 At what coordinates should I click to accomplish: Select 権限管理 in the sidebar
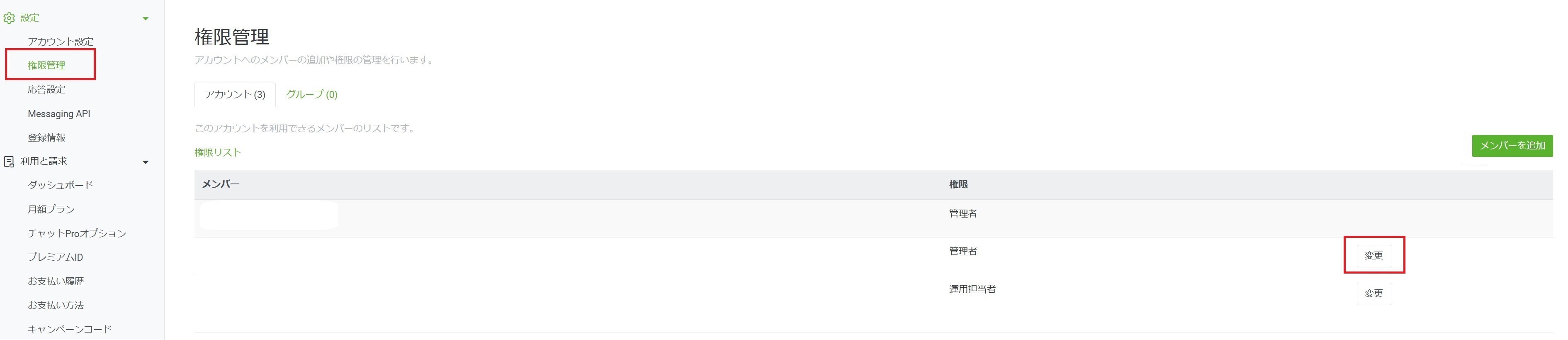[x=46, y=65]
